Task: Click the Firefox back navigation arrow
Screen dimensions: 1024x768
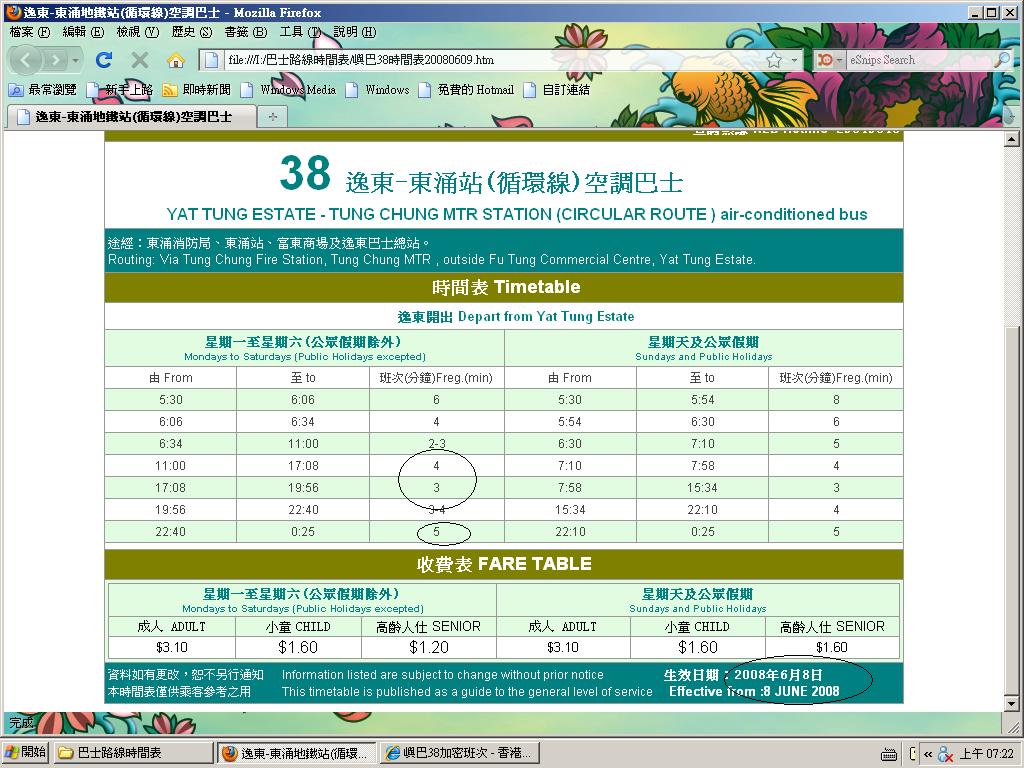Action: [26, 60]
